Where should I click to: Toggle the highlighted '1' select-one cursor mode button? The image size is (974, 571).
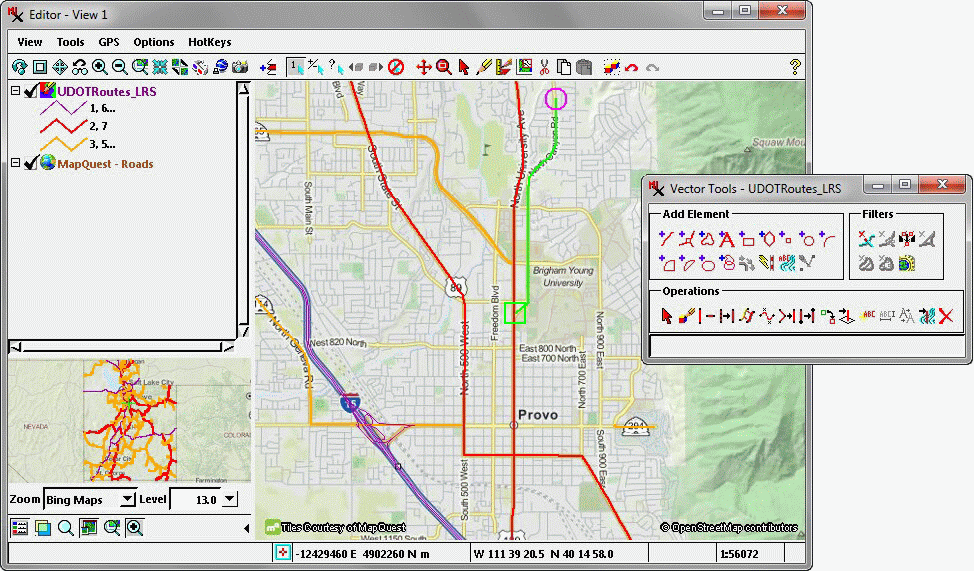296,67
